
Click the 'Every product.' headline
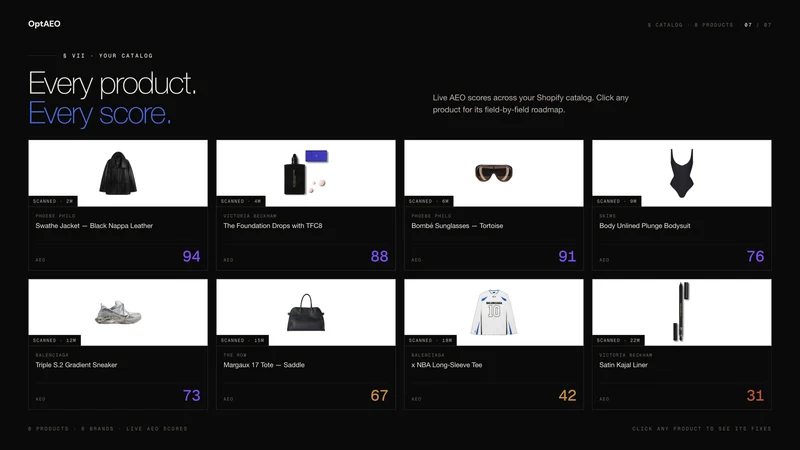[112, 84]
